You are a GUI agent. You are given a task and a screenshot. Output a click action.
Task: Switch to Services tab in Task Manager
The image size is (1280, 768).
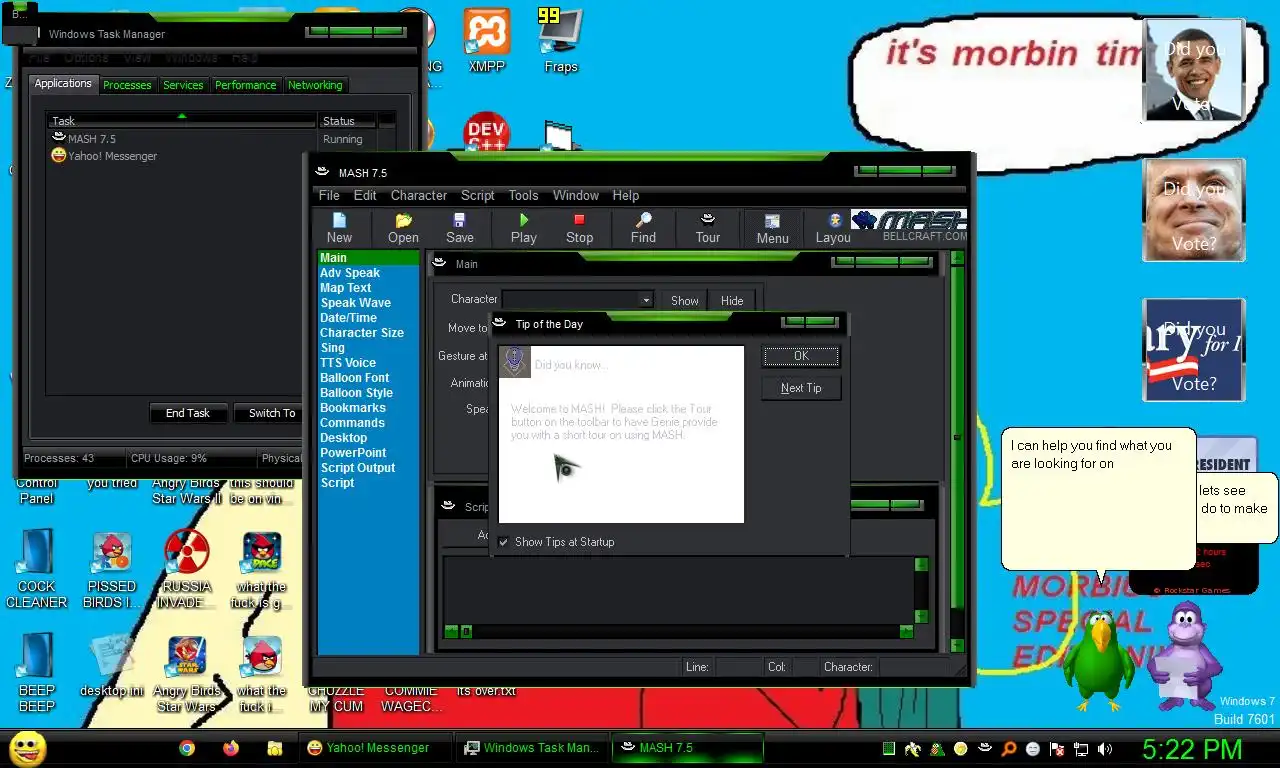tap(183, 85)
